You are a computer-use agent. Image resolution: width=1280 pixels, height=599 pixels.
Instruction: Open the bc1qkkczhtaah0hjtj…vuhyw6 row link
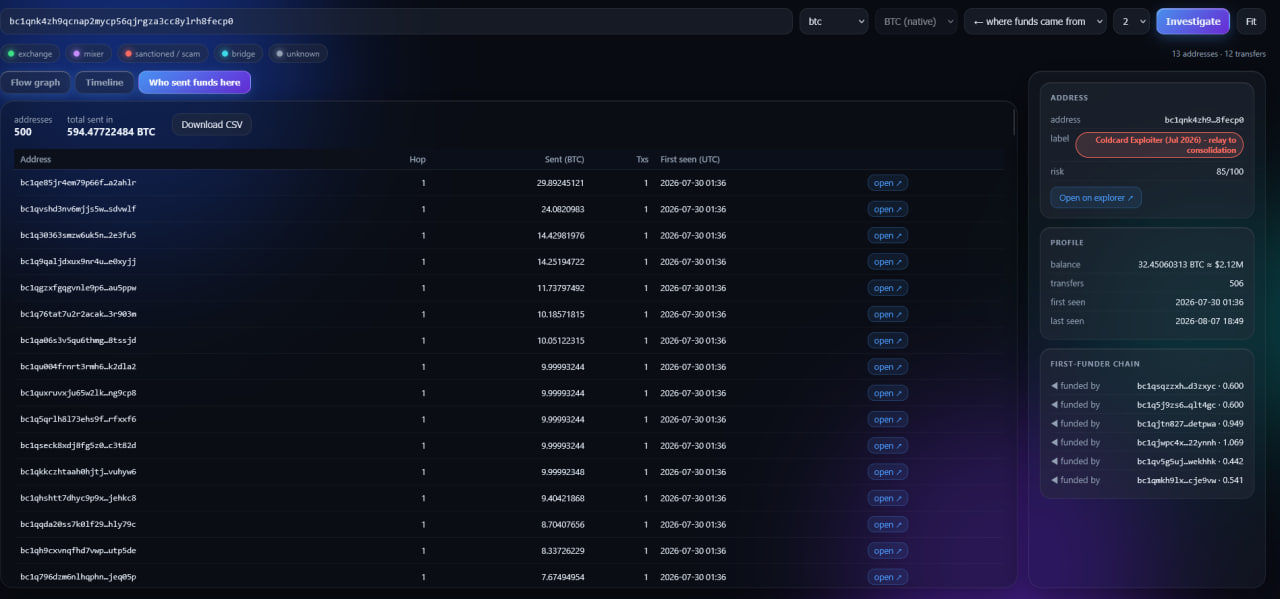point(887,472)
